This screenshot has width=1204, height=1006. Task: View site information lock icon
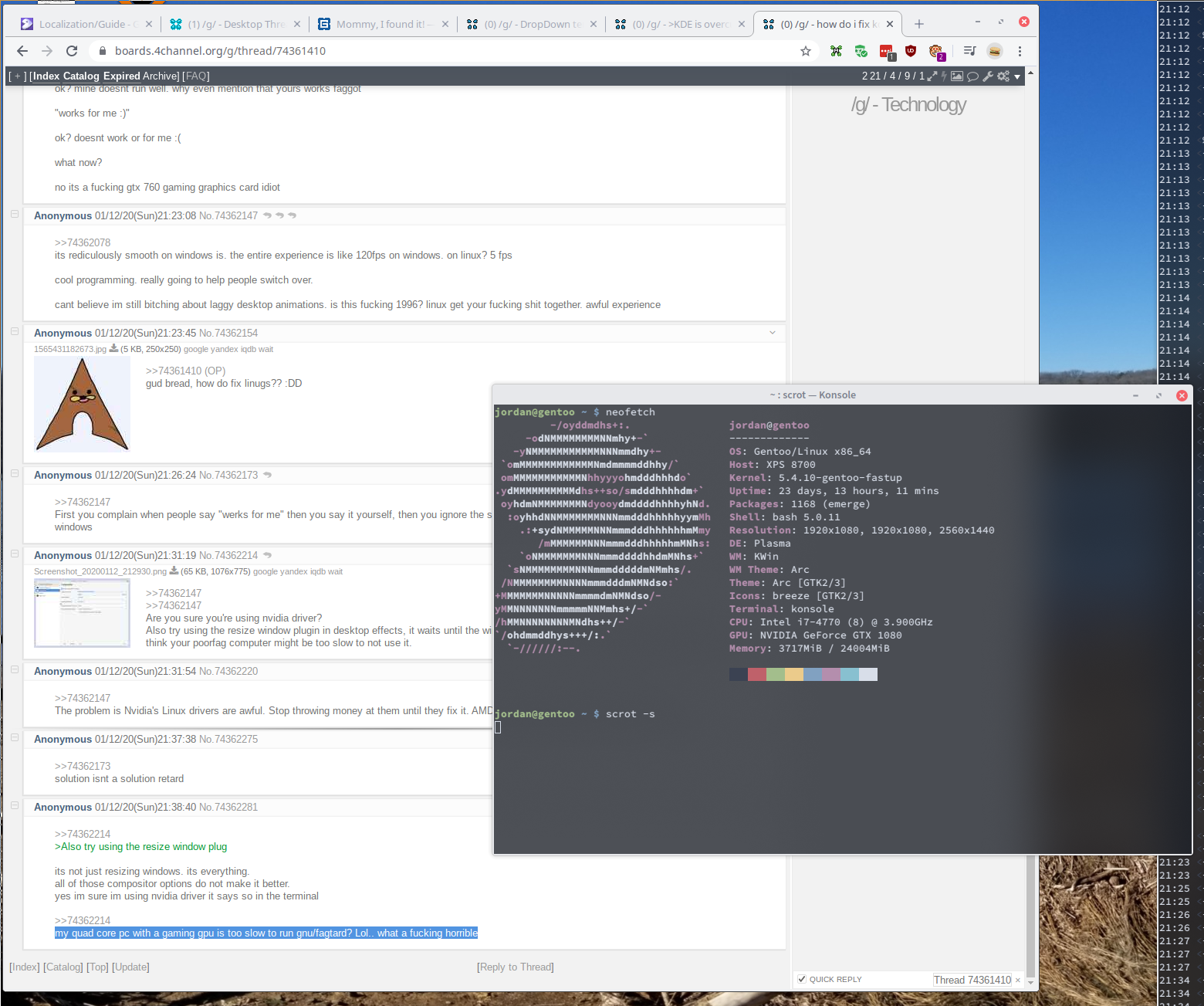pyautogui.click(x=102, y=51)
